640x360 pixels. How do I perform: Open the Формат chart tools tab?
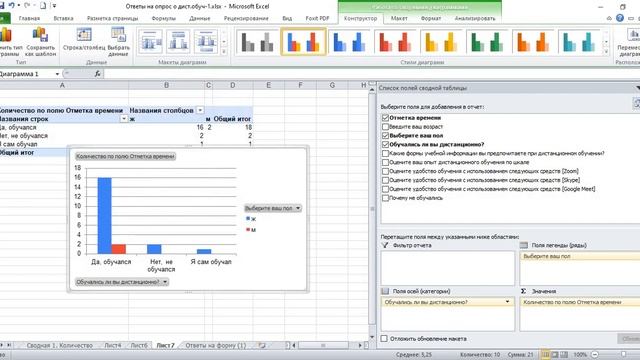pos(431,18)
